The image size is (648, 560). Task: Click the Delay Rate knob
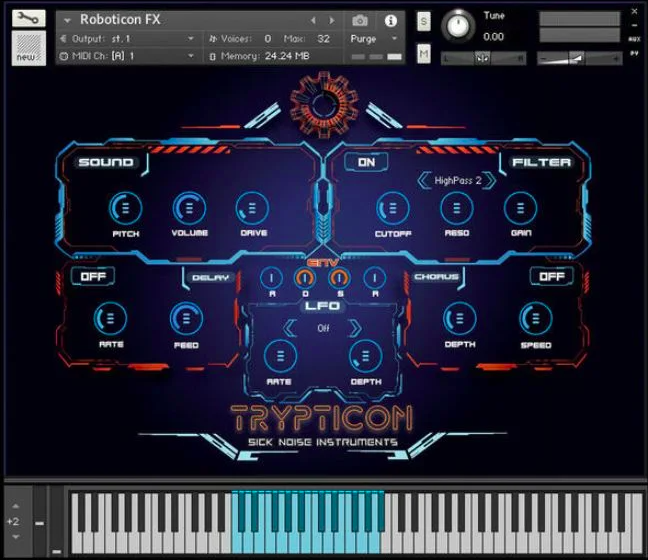coord(110,318)
